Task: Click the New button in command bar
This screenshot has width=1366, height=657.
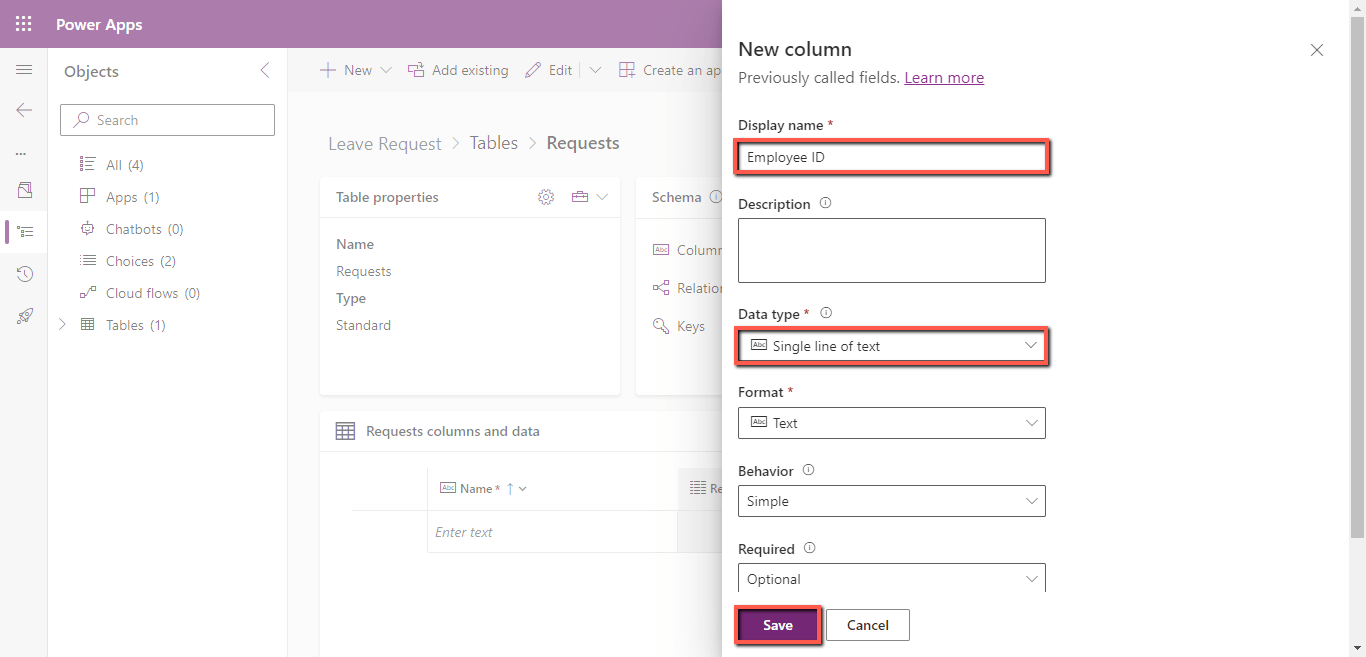Action: (346, 70)
